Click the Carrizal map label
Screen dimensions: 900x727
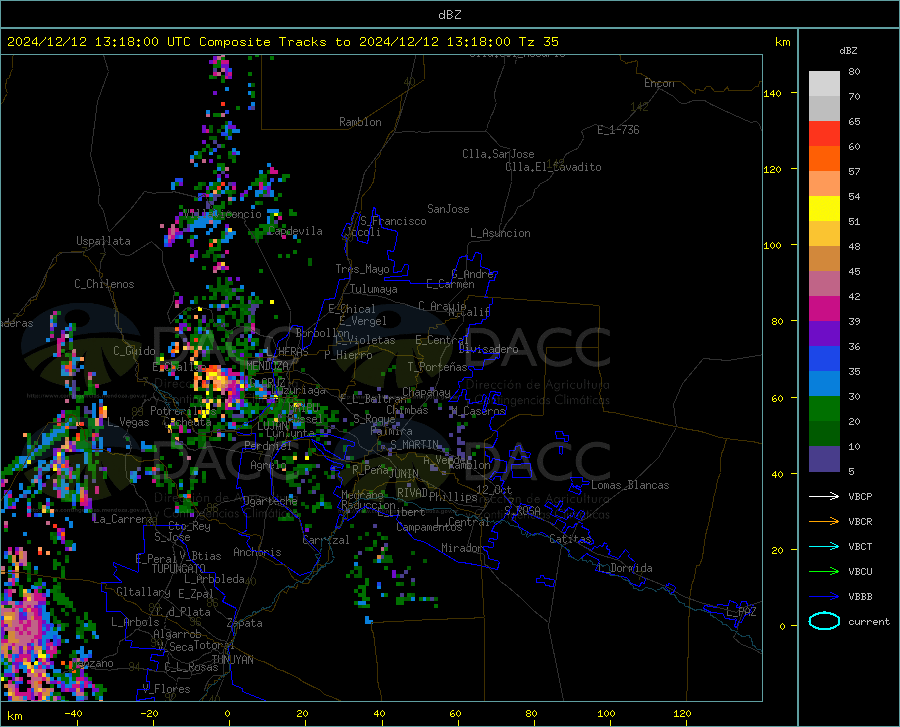click(326, 540)
